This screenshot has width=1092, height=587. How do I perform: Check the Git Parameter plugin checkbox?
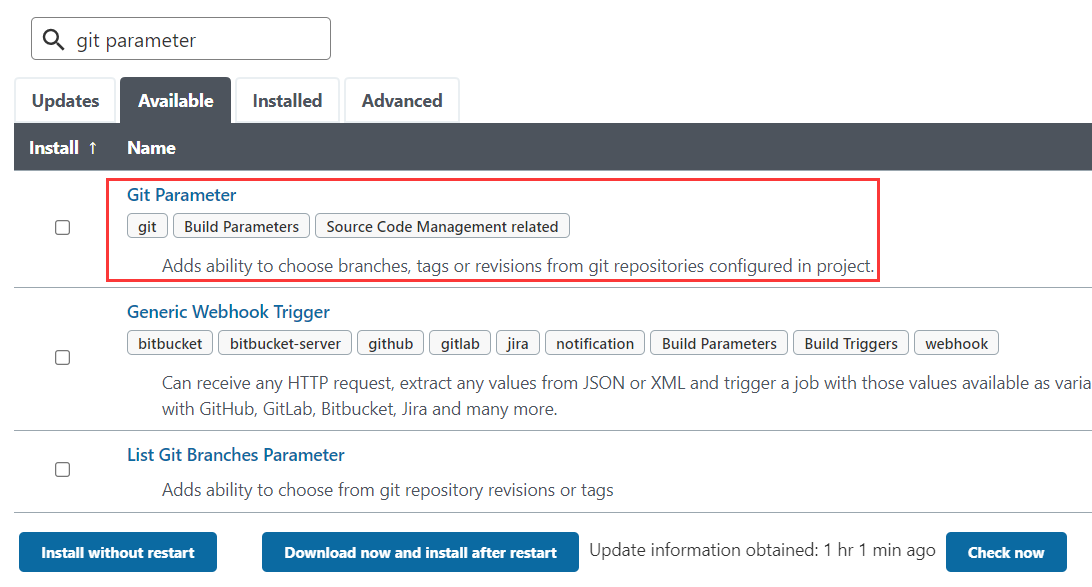[62, 227]
